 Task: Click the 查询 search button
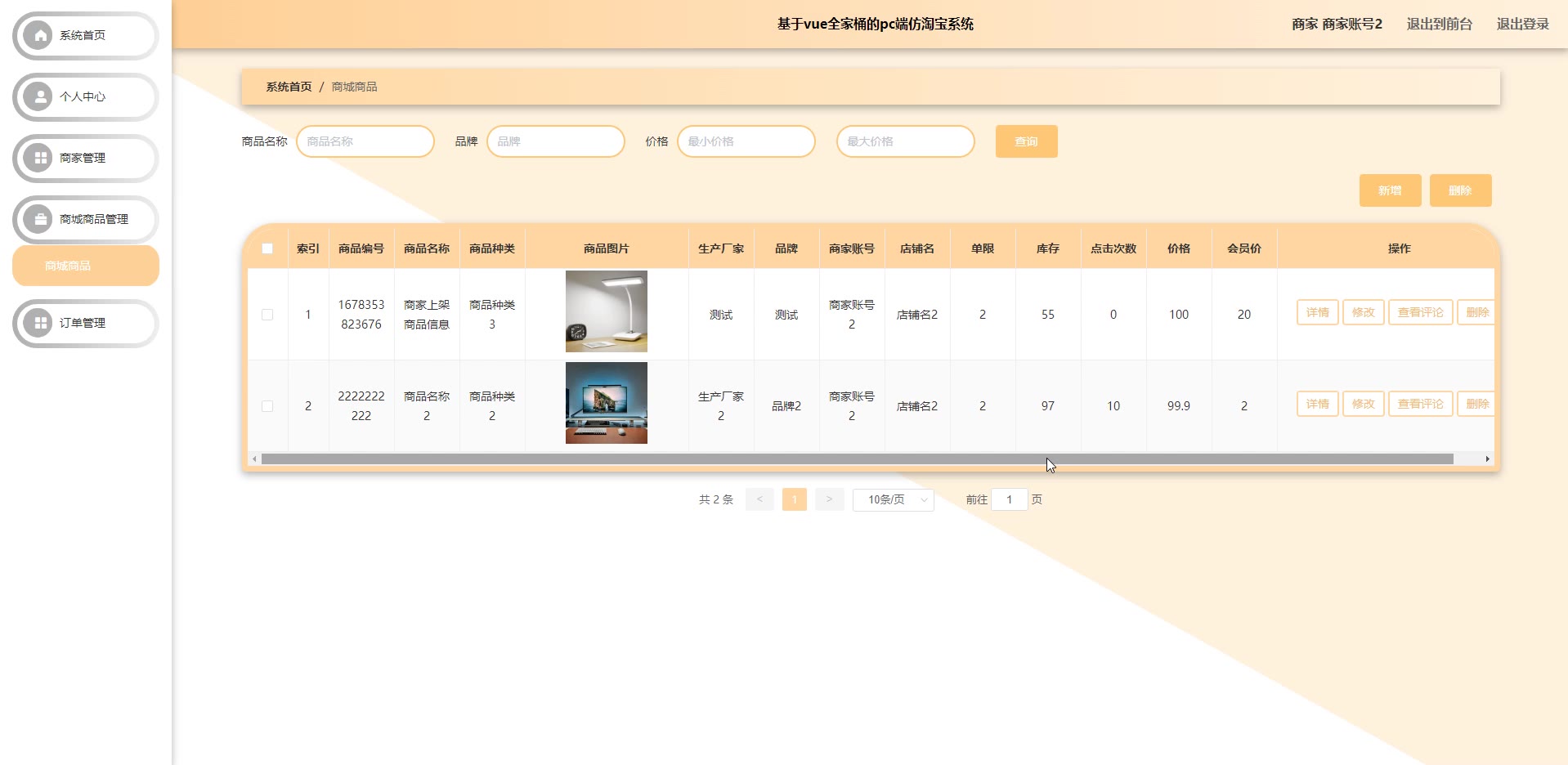point(1026,141)
